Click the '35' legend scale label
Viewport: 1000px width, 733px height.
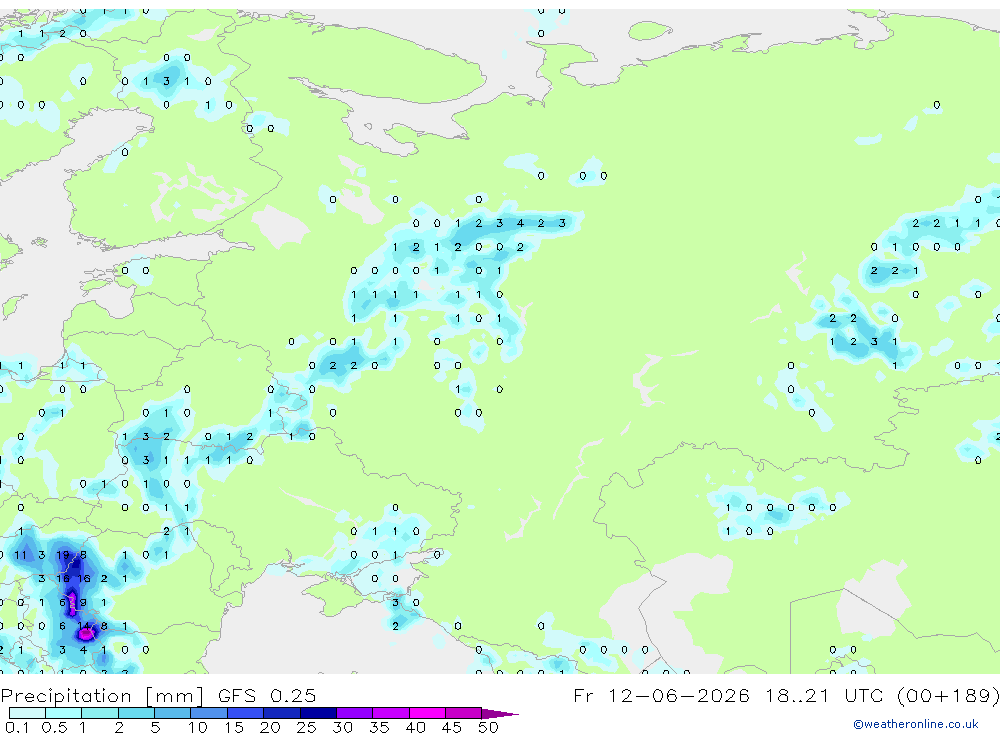(x=379, y=727)
